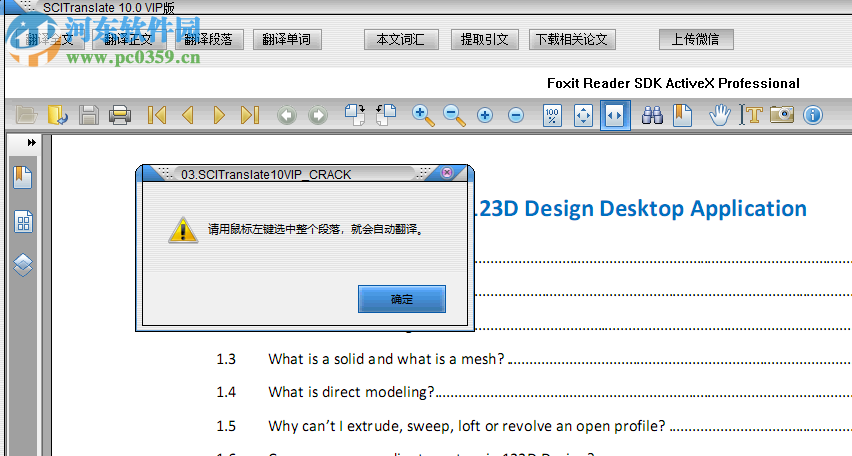Click the 提取引文 button
Image resolution: width=852 pixels, height=456 pixels.
[485, 39]
